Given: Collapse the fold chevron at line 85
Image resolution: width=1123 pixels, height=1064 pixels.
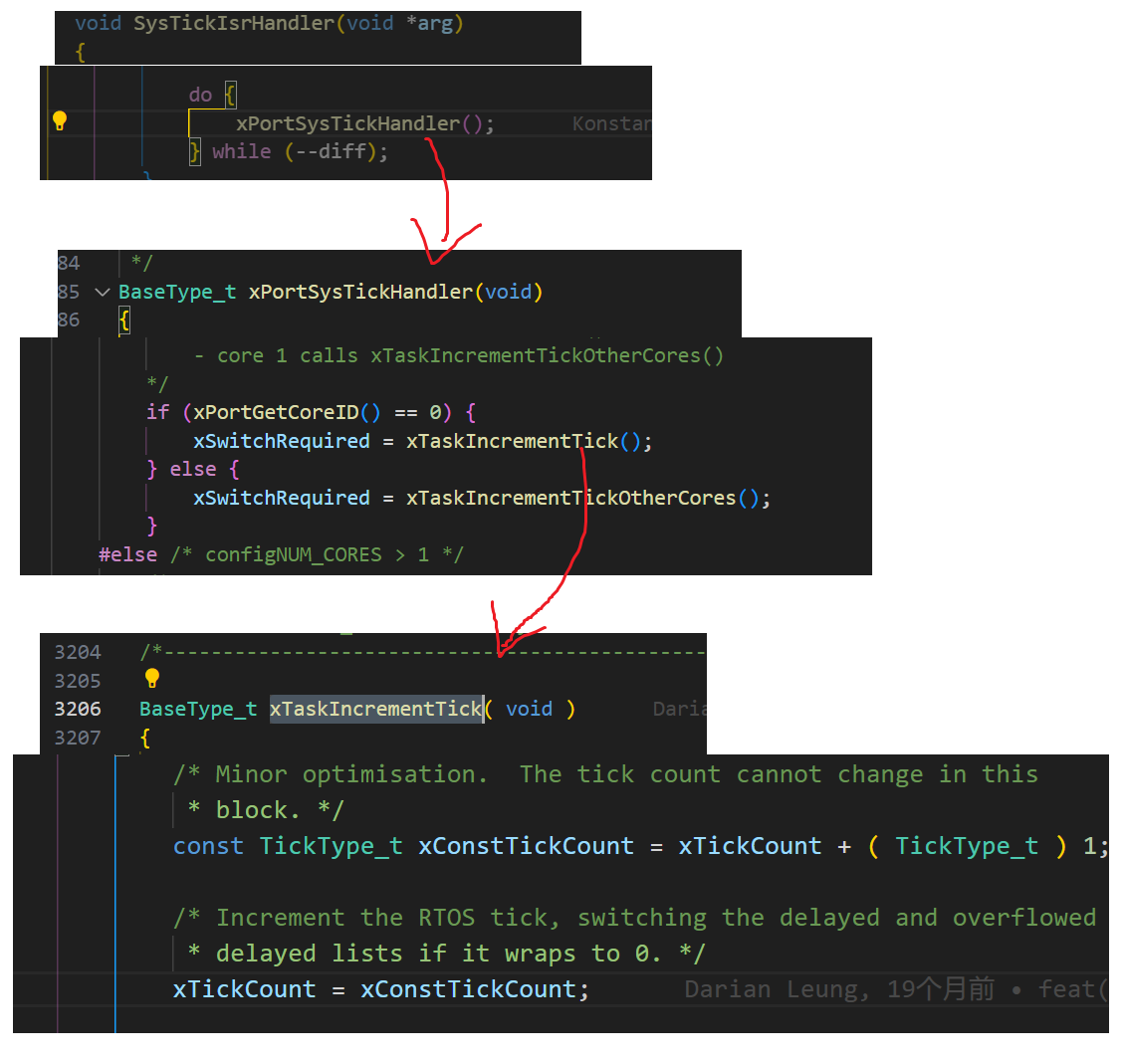Looking at the screenshot, I should pos(103,293).
